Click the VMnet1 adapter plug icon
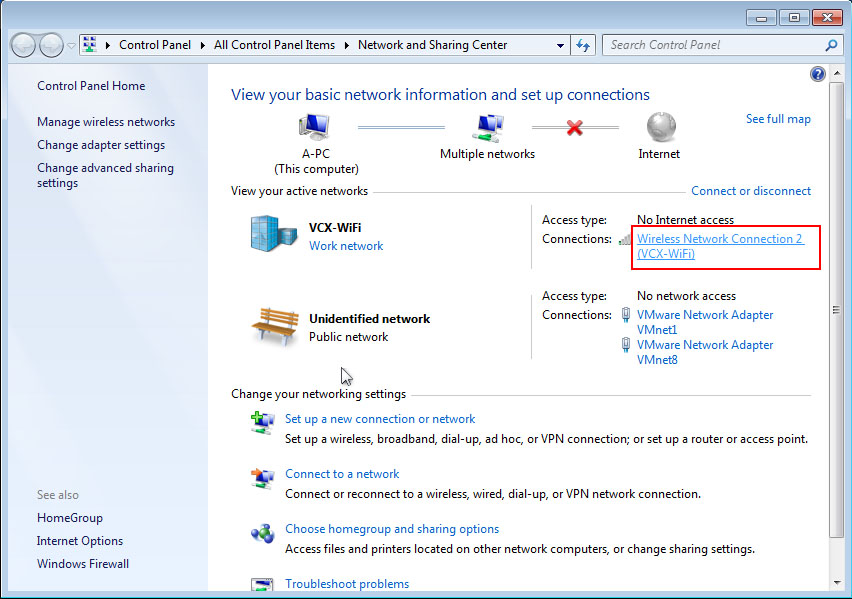The width and height of the screenshot is (852, 599). (x=626, y=315)
